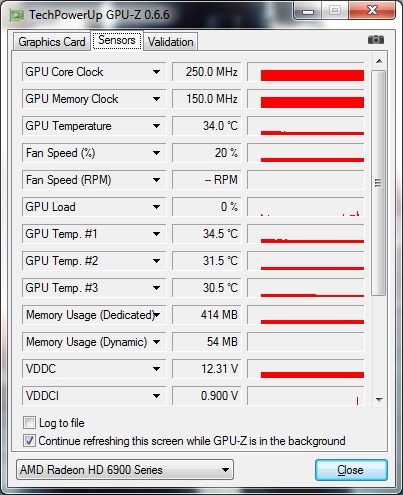Open the AMD Radeon HD 6900 Series selector

click(125, 470)
